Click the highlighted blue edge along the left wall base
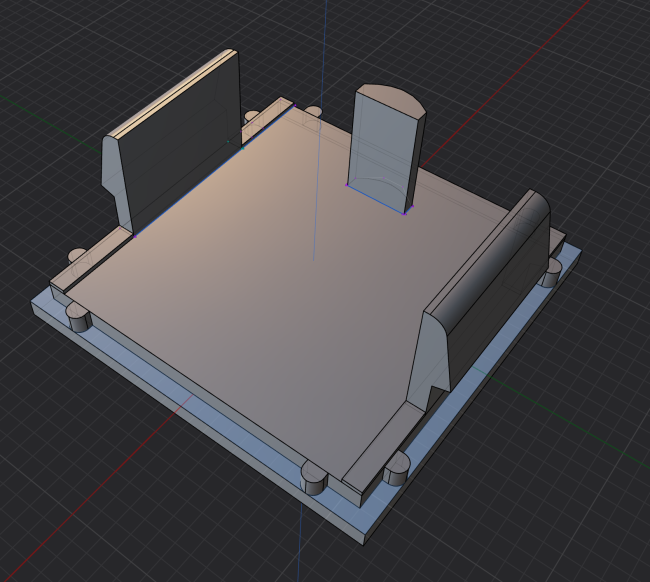Image resolution: width=650 pixels, height=582 pixels. click(x=215, y=171)
